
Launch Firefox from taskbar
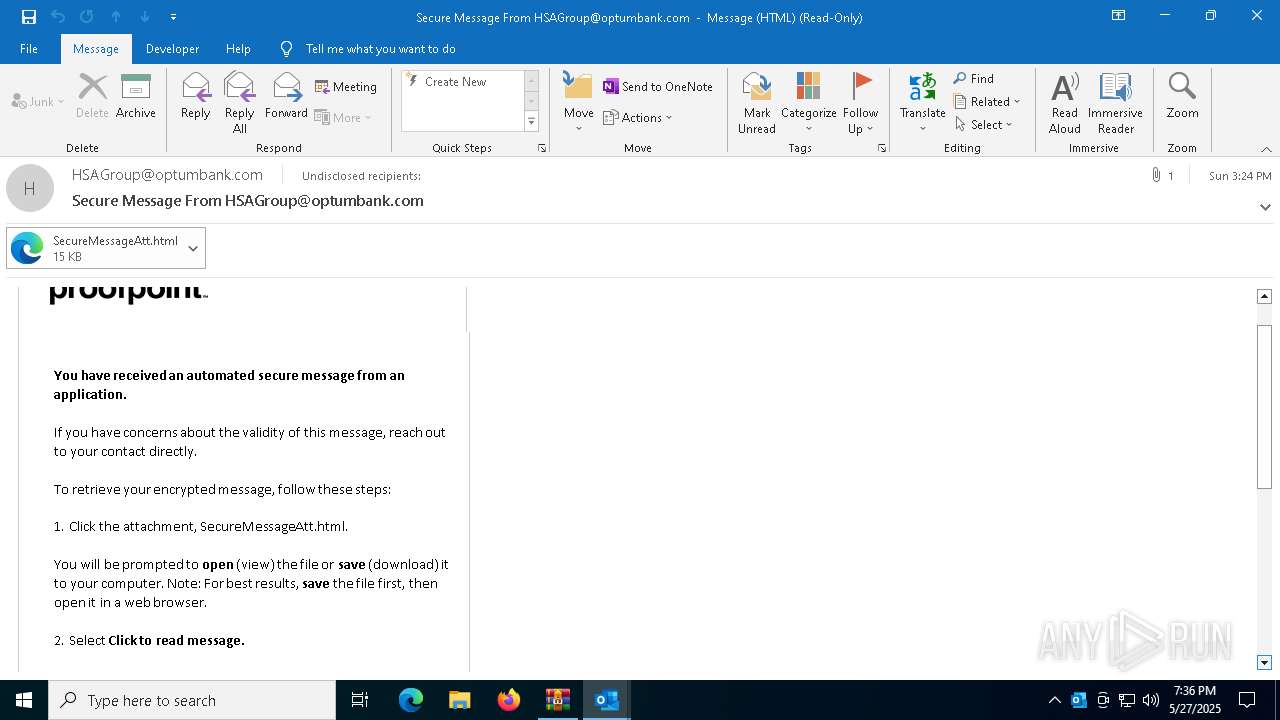coord(509,700)
